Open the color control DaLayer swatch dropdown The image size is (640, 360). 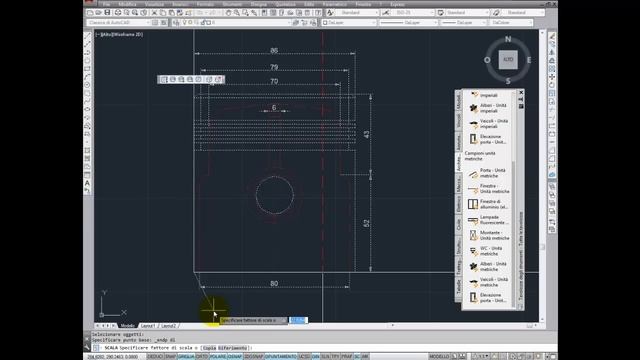coord(349,22)
